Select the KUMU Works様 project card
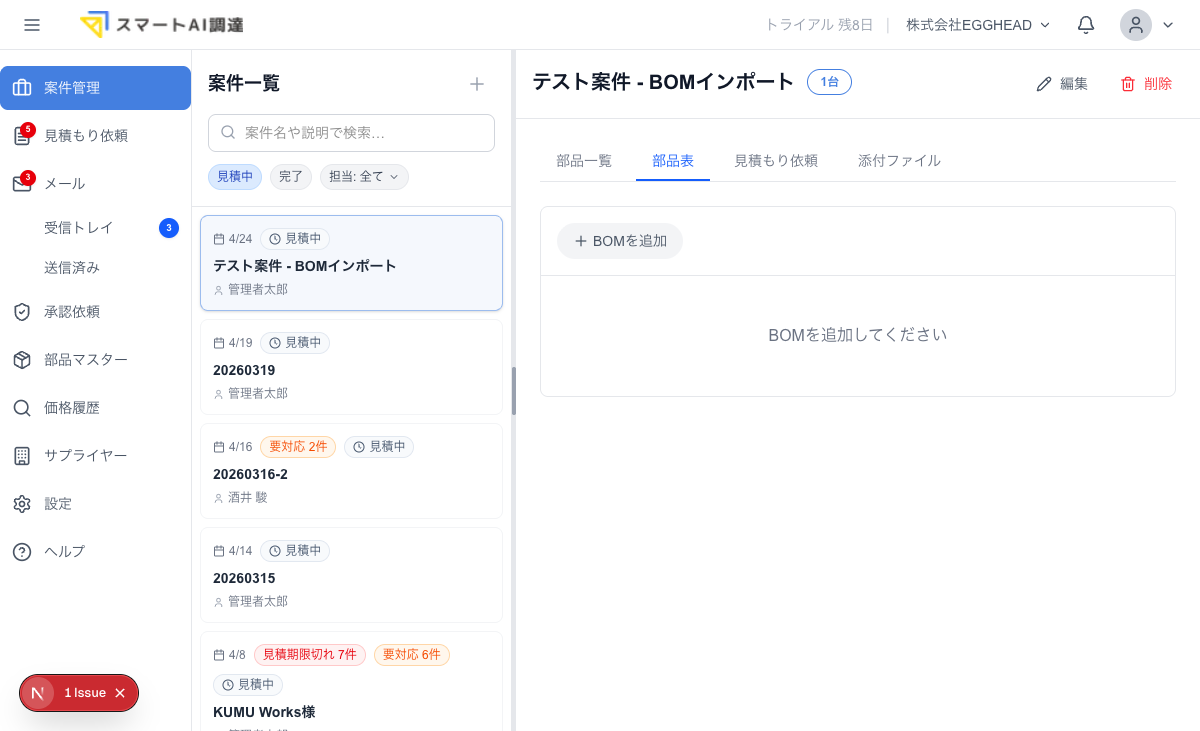The height and width of the screenshot is (731, 1200). [351, 681]
